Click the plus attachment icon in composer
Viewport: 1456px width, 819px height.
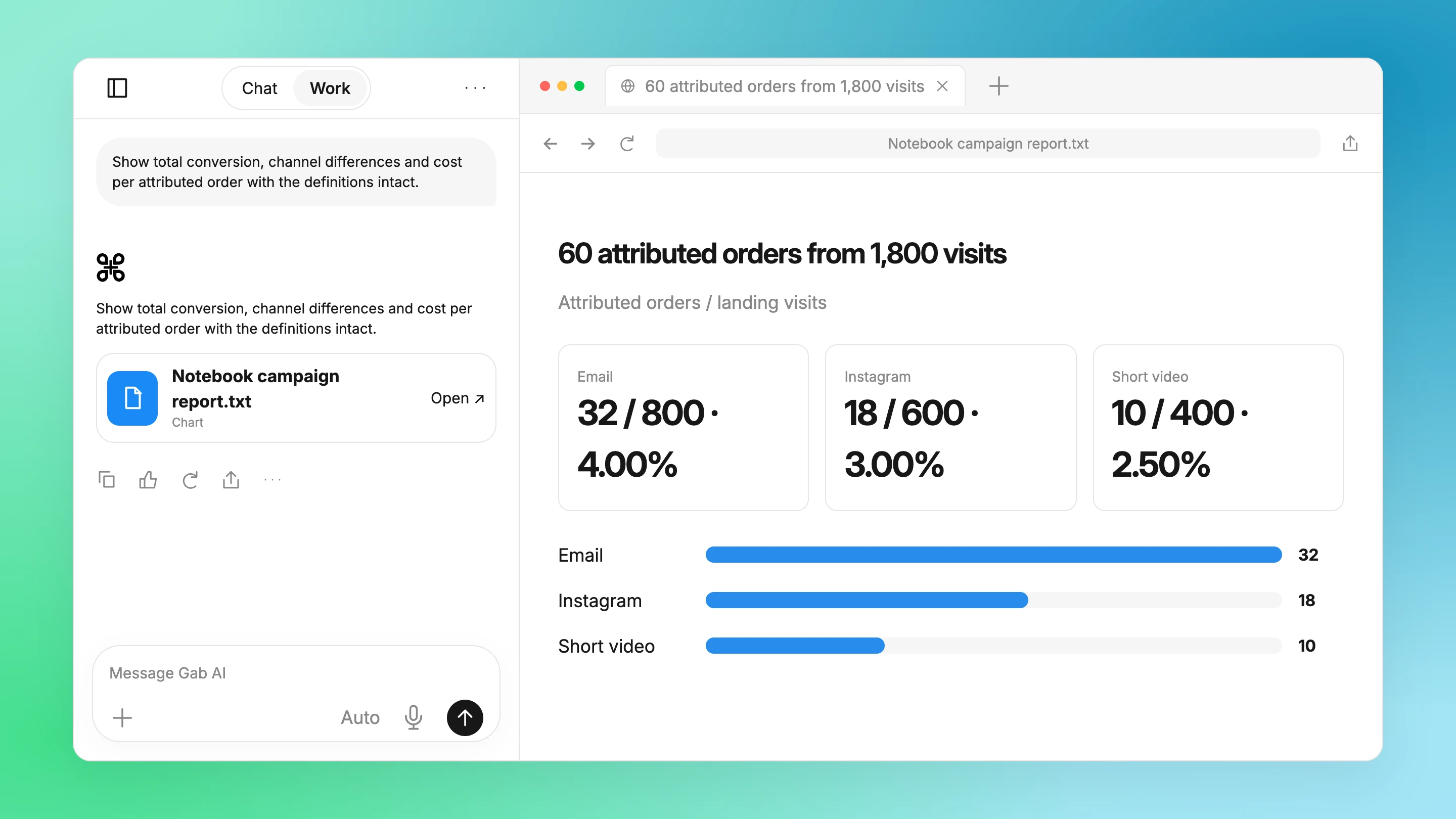[122, 718]
